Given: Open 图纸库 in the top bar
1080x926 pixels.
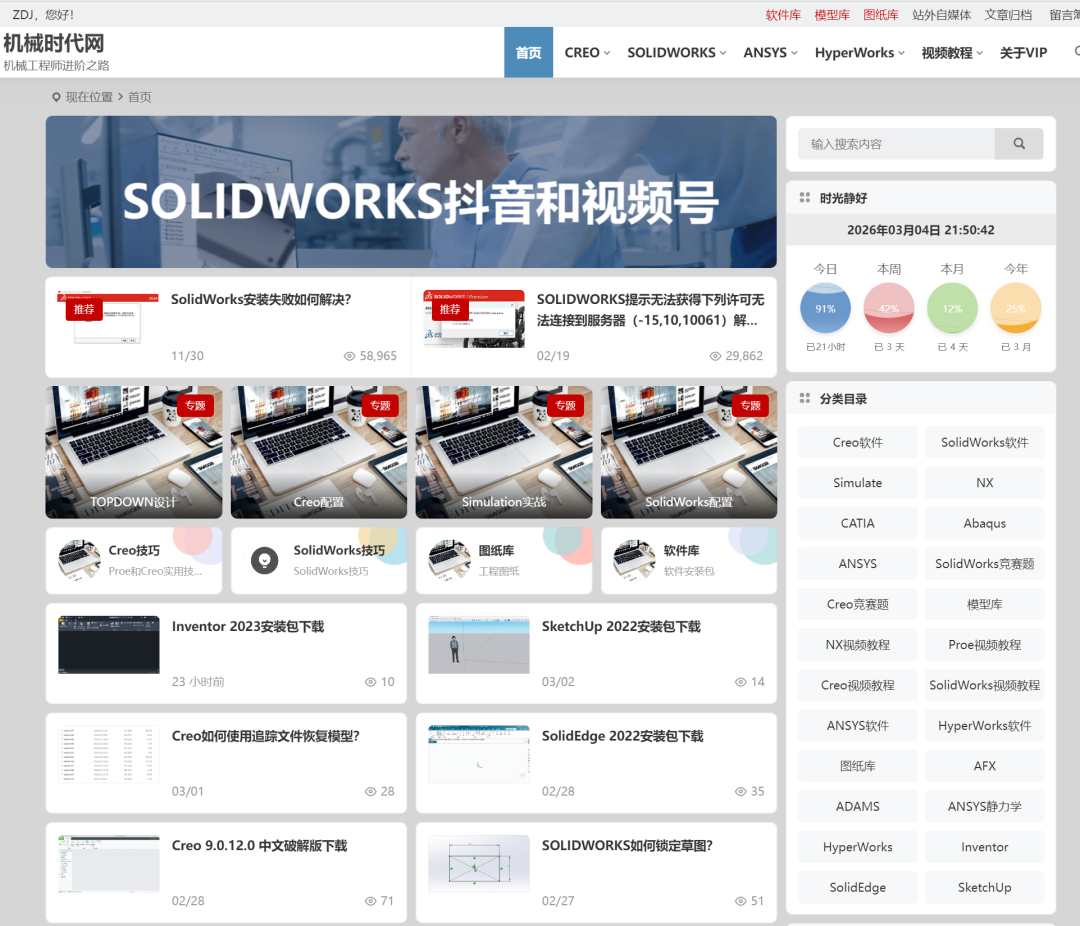Looking at the screenshot, I should 881,15.
